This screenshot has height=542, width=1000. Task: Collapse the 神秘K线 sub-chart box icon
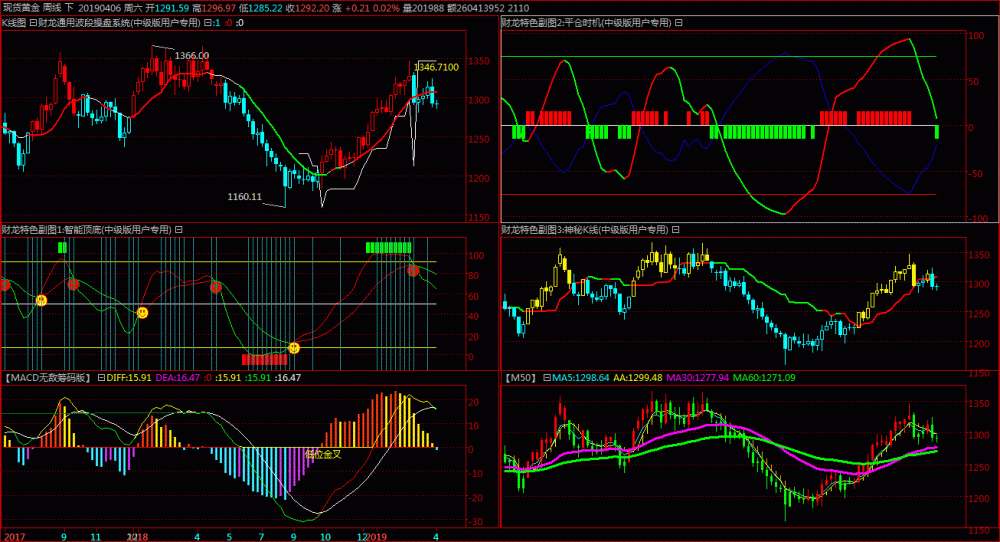(x=675, y=230)
